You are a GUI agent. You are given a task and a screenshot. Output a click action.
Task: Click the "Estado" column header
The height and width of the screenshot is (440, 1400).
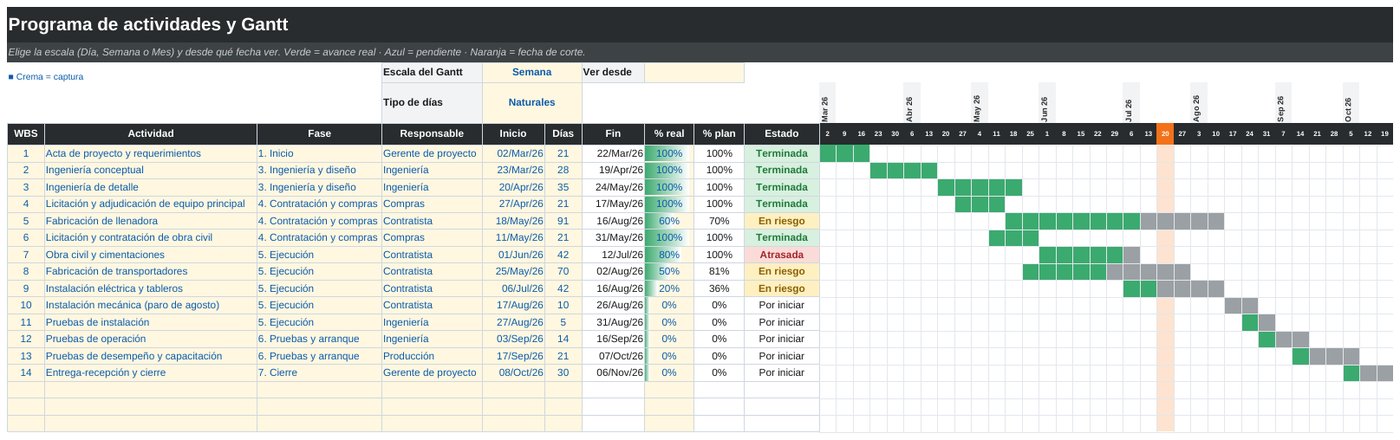(781, 133)
